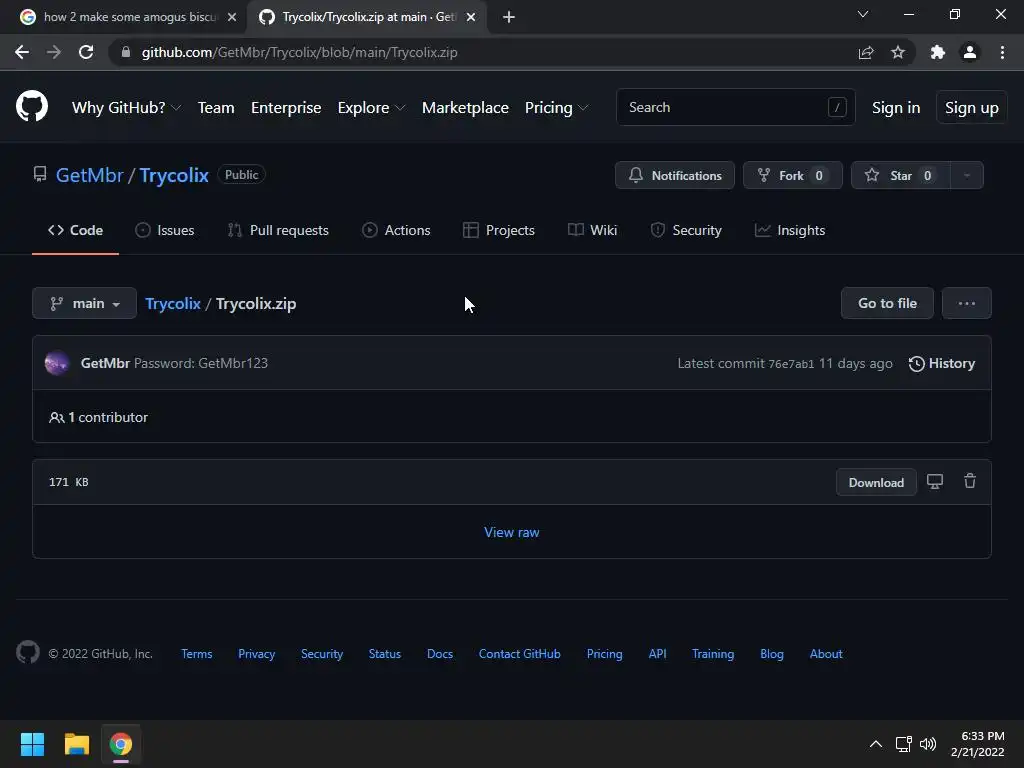The image size is (1024, 768).
Task: Open the file History link
Action: coord(942,363)
